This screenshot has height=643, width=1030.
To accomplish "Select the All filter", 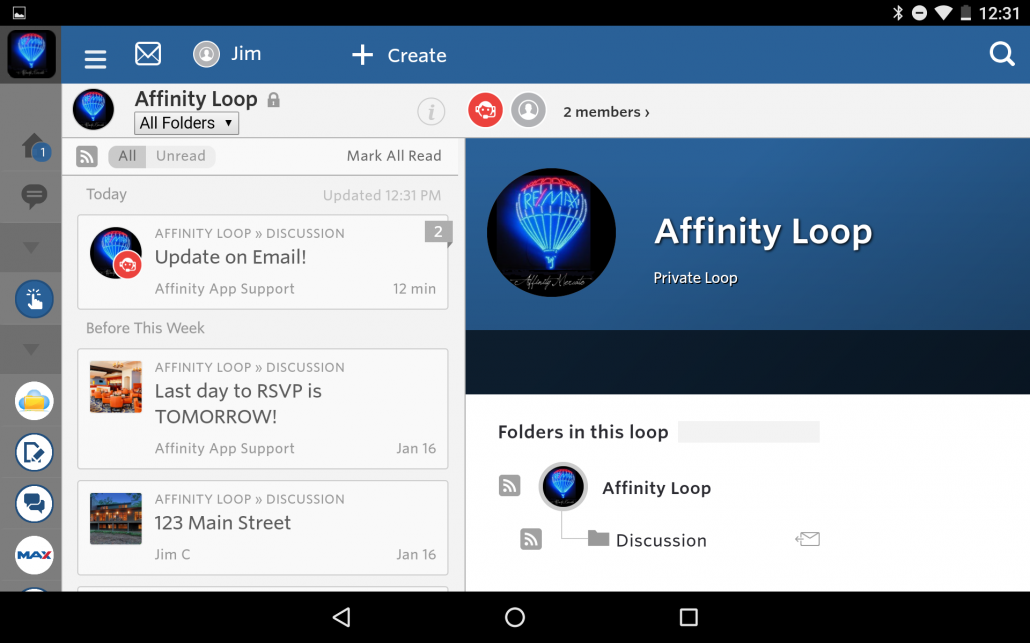I will coord(127,156).
